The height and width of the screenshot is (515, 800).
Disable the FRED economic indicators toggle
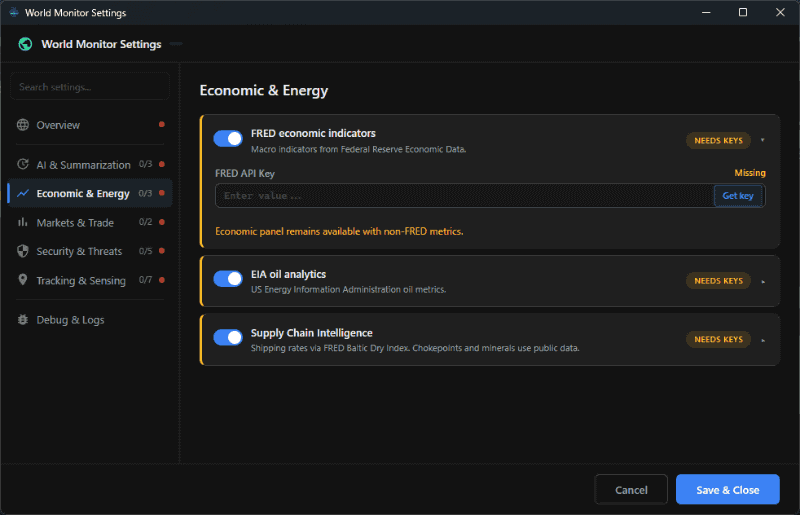coord(228,139)
